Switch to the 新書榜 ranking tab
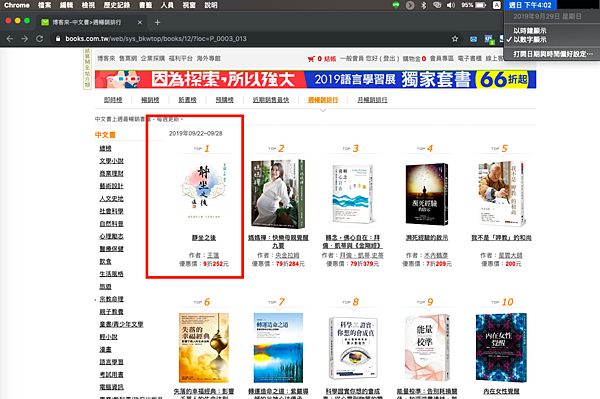 187,100
